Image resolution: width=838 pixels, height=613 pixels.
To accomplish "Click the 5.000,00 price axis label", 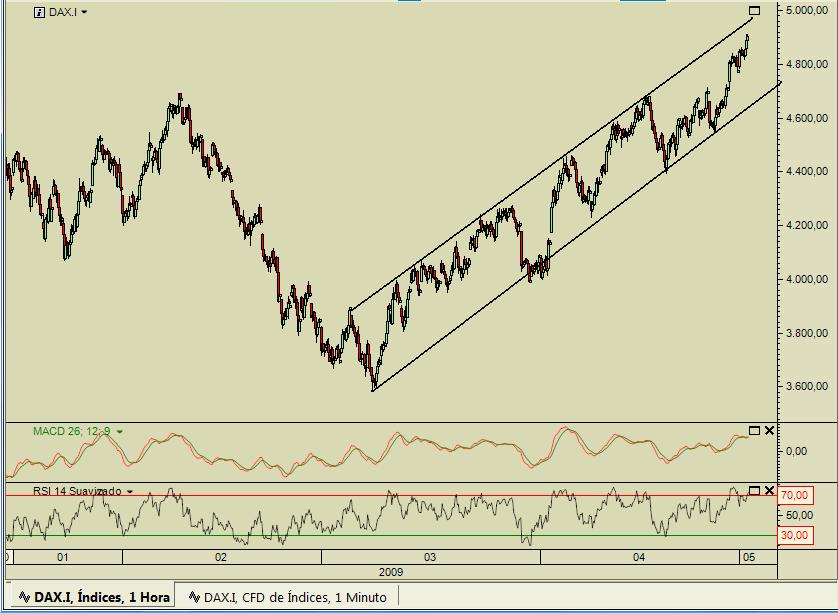I will pyautogui.click(x=806, y=10).
